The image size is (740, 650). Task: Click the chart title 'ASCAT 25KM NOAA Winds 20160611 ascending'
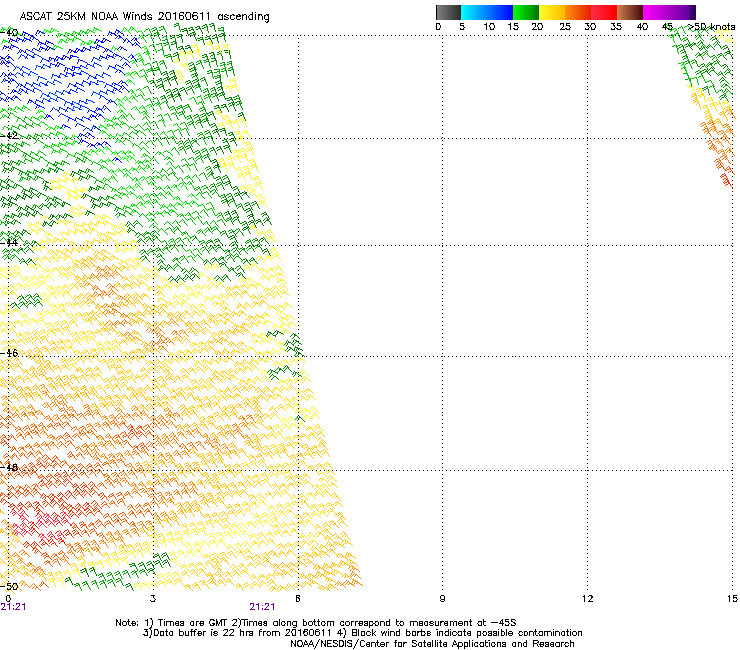coord(144,17)
